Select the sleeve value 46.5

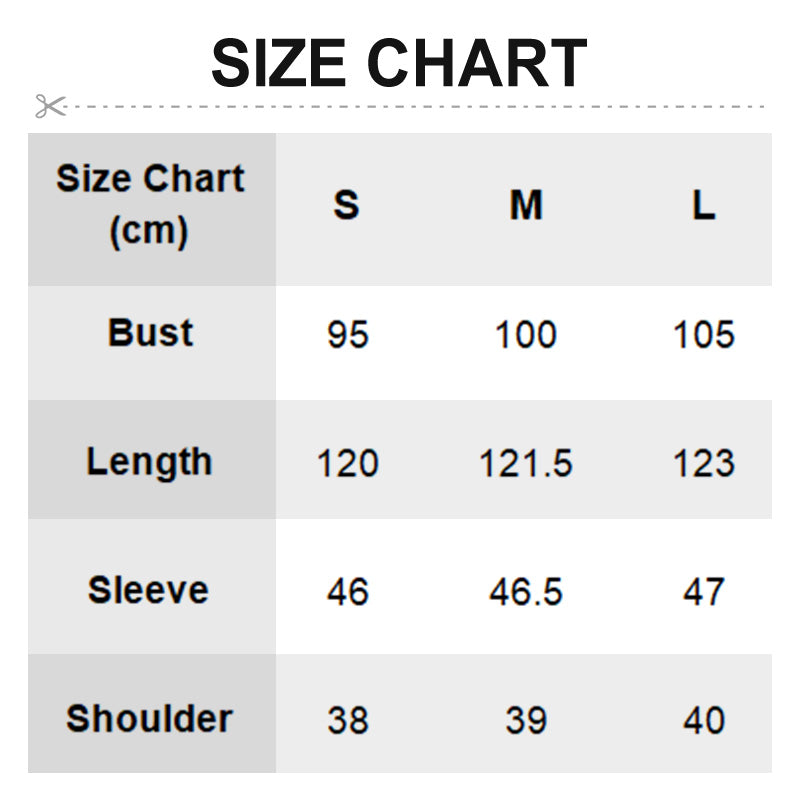click(526, 592)
